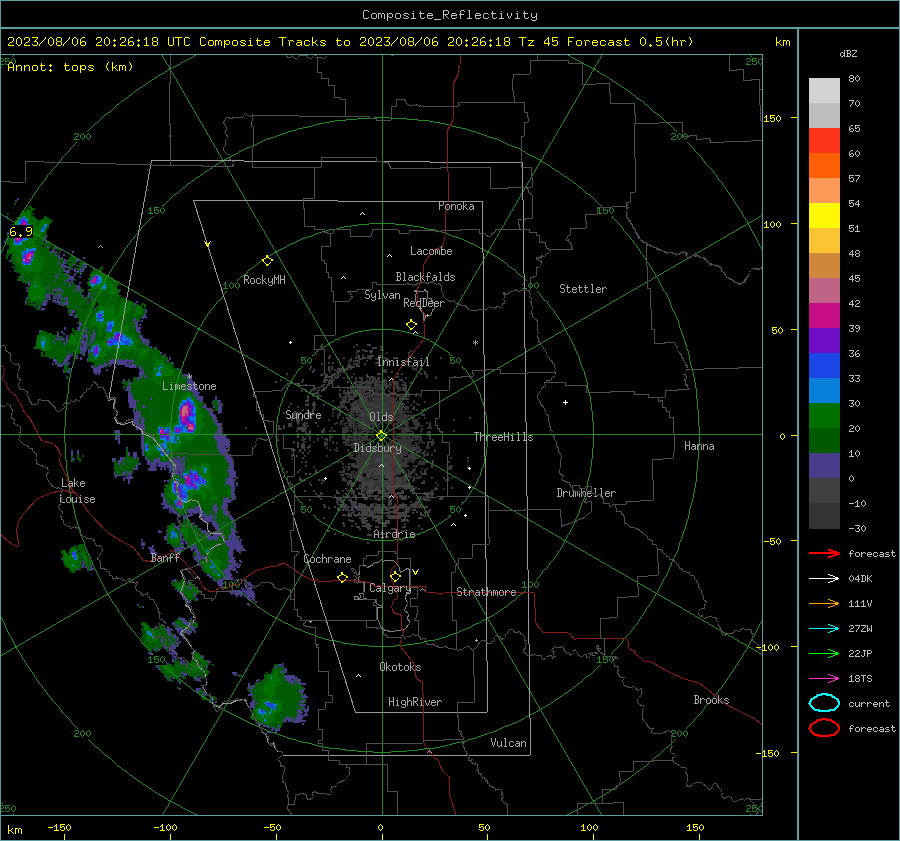
Task: Select the purple 36-39 dBZ color swatch
Action: coord(824,341)
